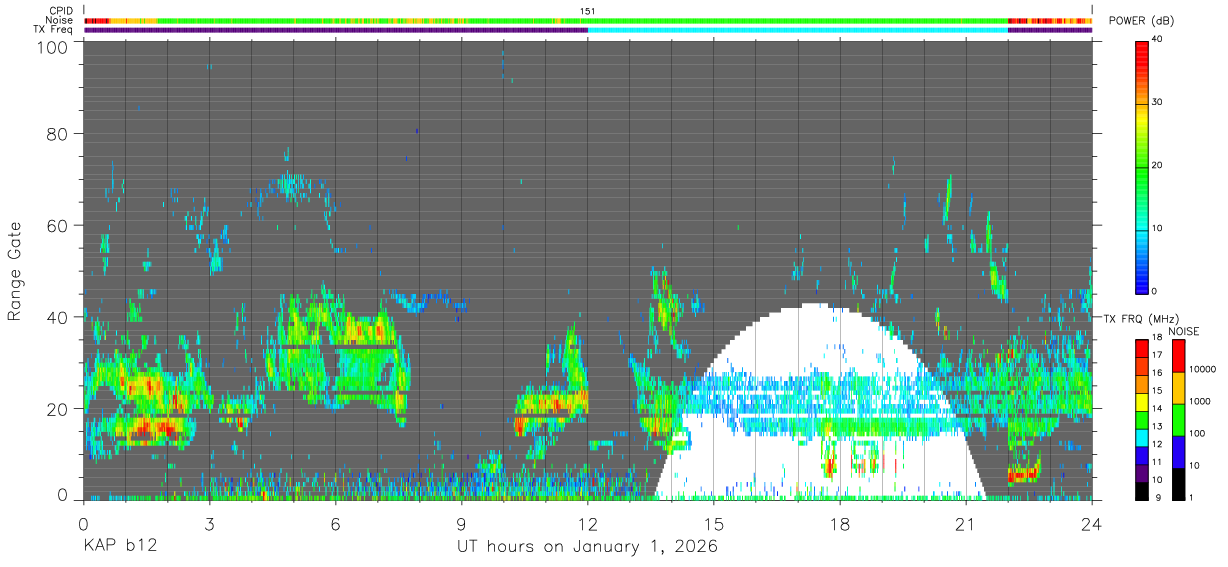Click the NOISE legend title

tap(1184, 331)
